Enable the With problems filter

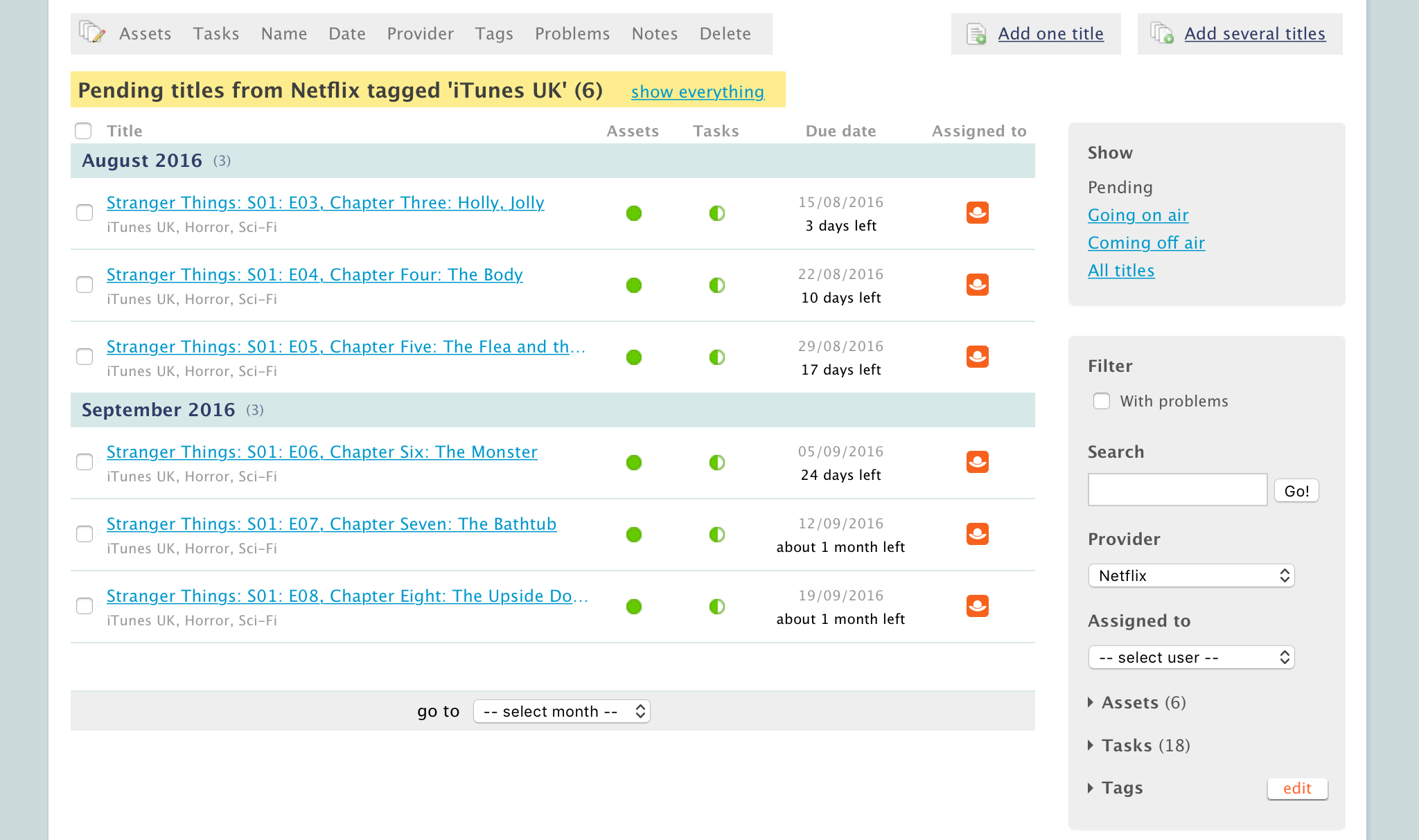1101,401
